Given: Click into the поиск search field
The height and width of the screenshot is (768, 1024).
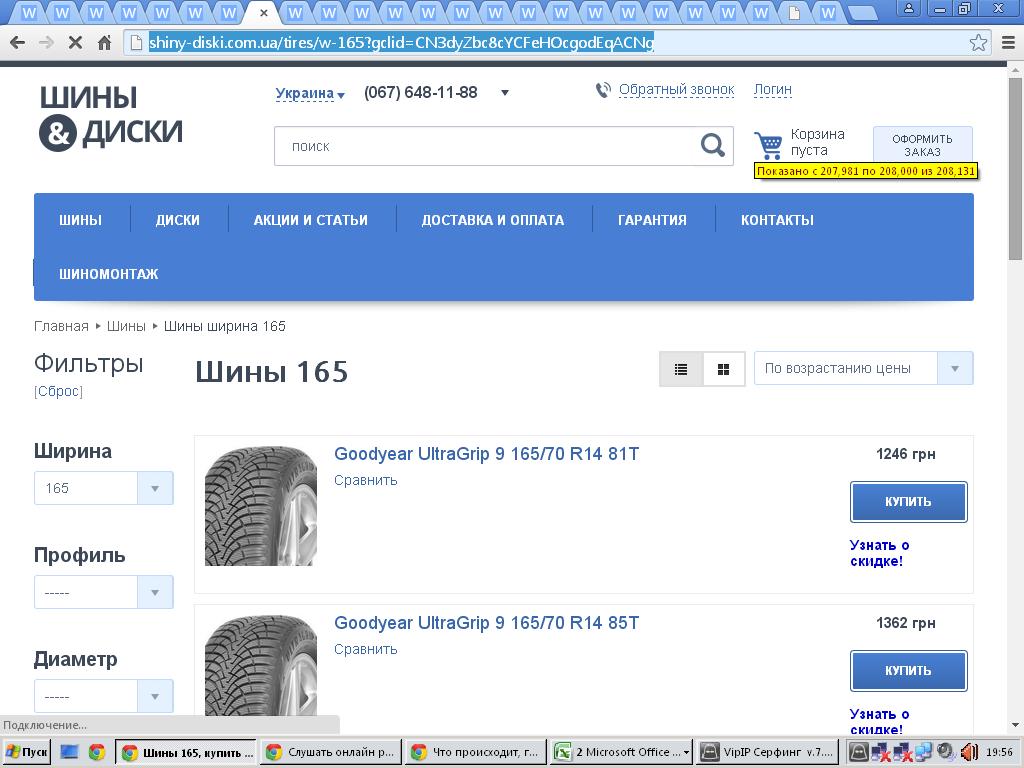Looking at the screenshot, I should click(487, 146).
